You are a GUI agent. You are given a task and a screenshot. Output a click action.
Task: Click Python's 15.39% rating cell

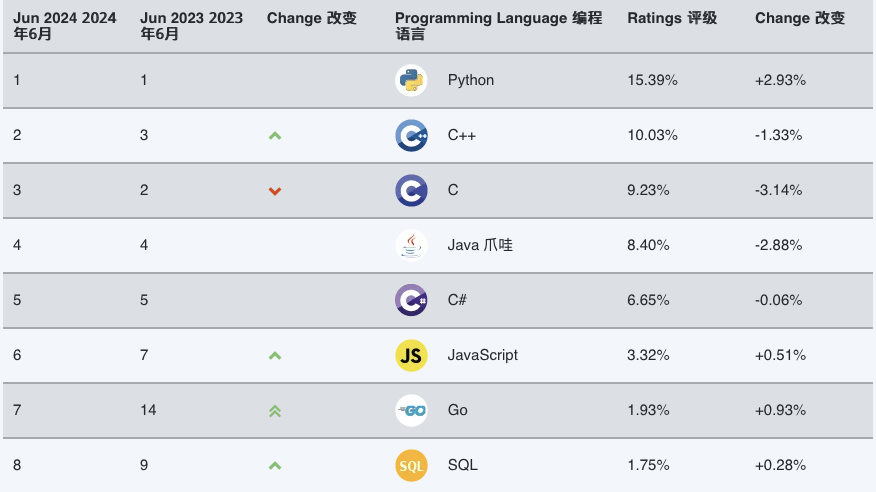pyautogui.click(x=652, y=80)
